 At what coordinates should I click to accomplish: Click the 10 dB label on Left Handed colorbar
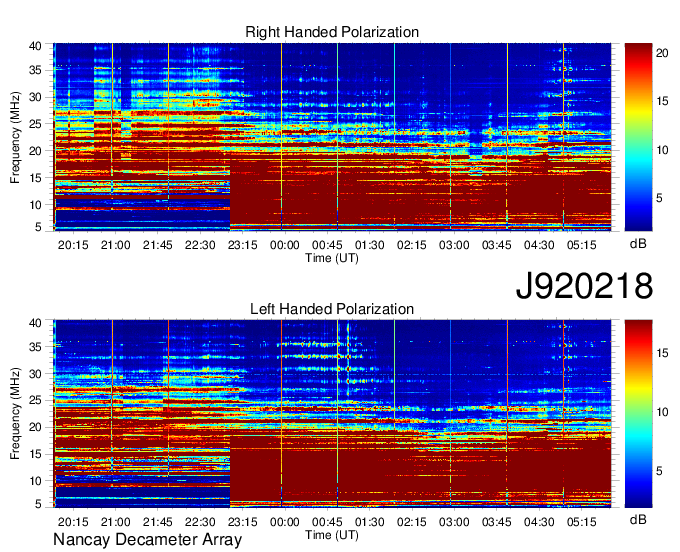coord(662,412)
